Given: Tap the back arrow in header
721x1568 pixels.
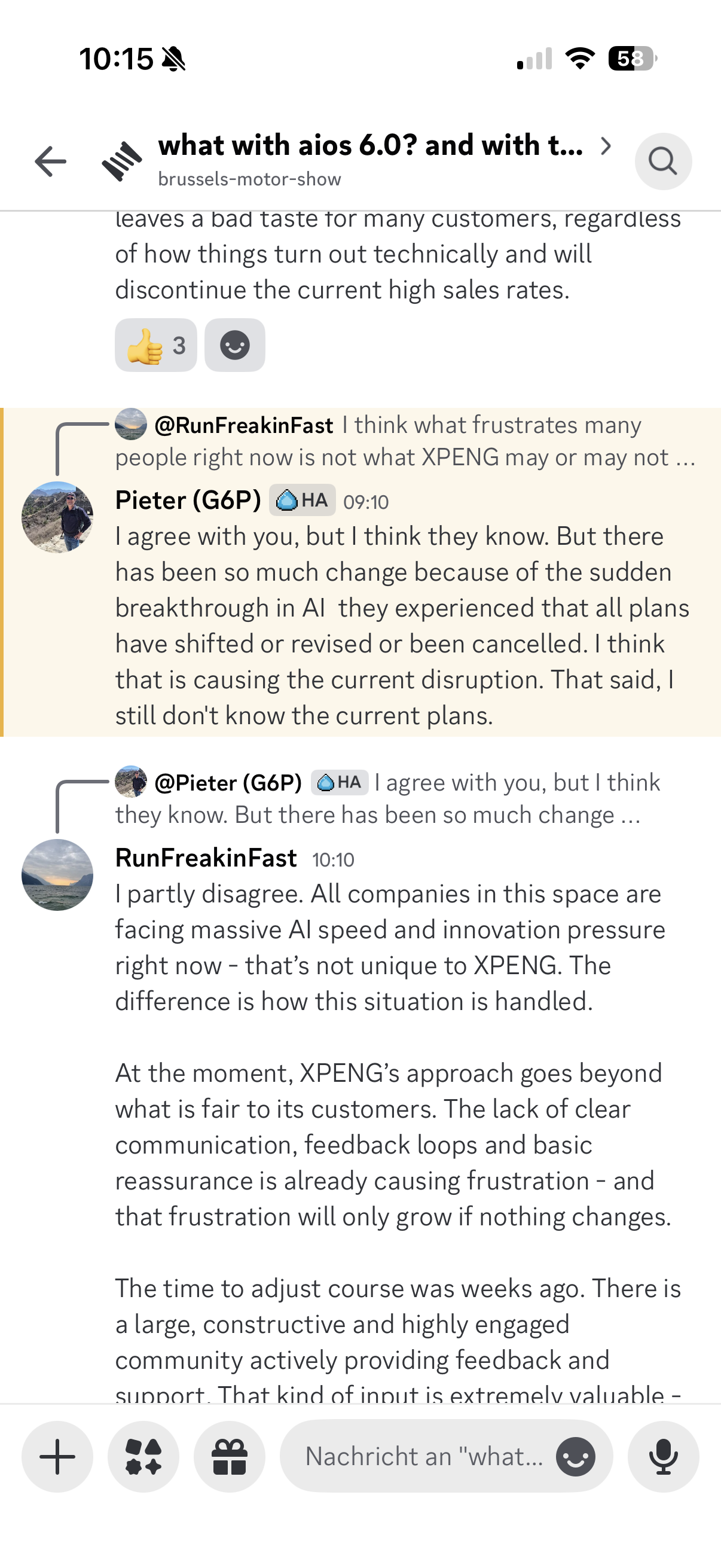Looking at the screenshot, I should click(x=50, y=161).
